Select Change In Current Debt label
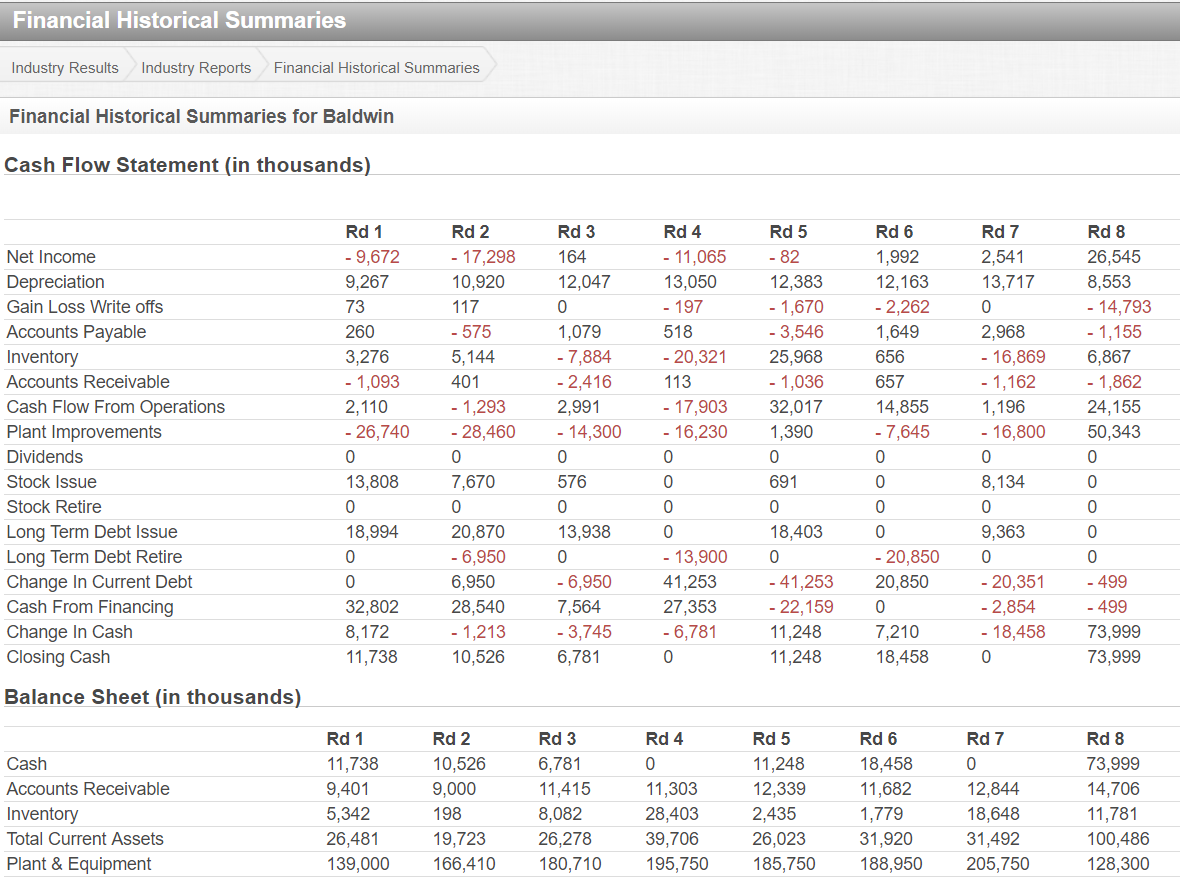This screenshot has width=1180, height=877. click(x=99, y=582)
